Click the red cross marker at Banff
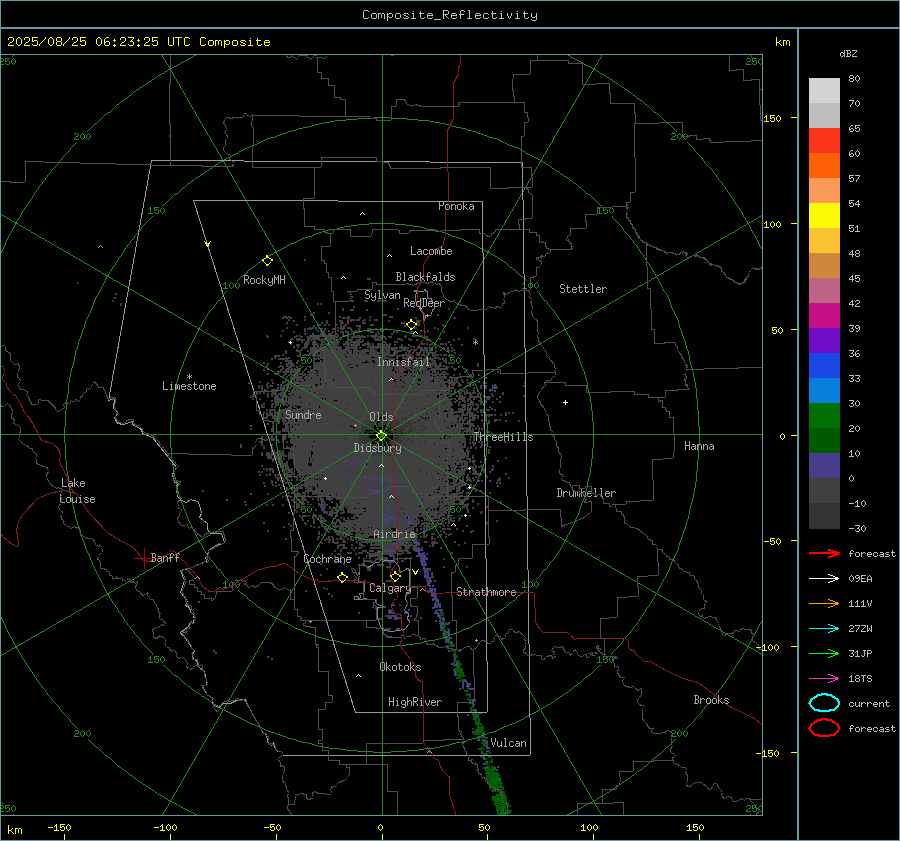Image resolution: width=900 pixels, height=841 pixels. tap(142, 558)
